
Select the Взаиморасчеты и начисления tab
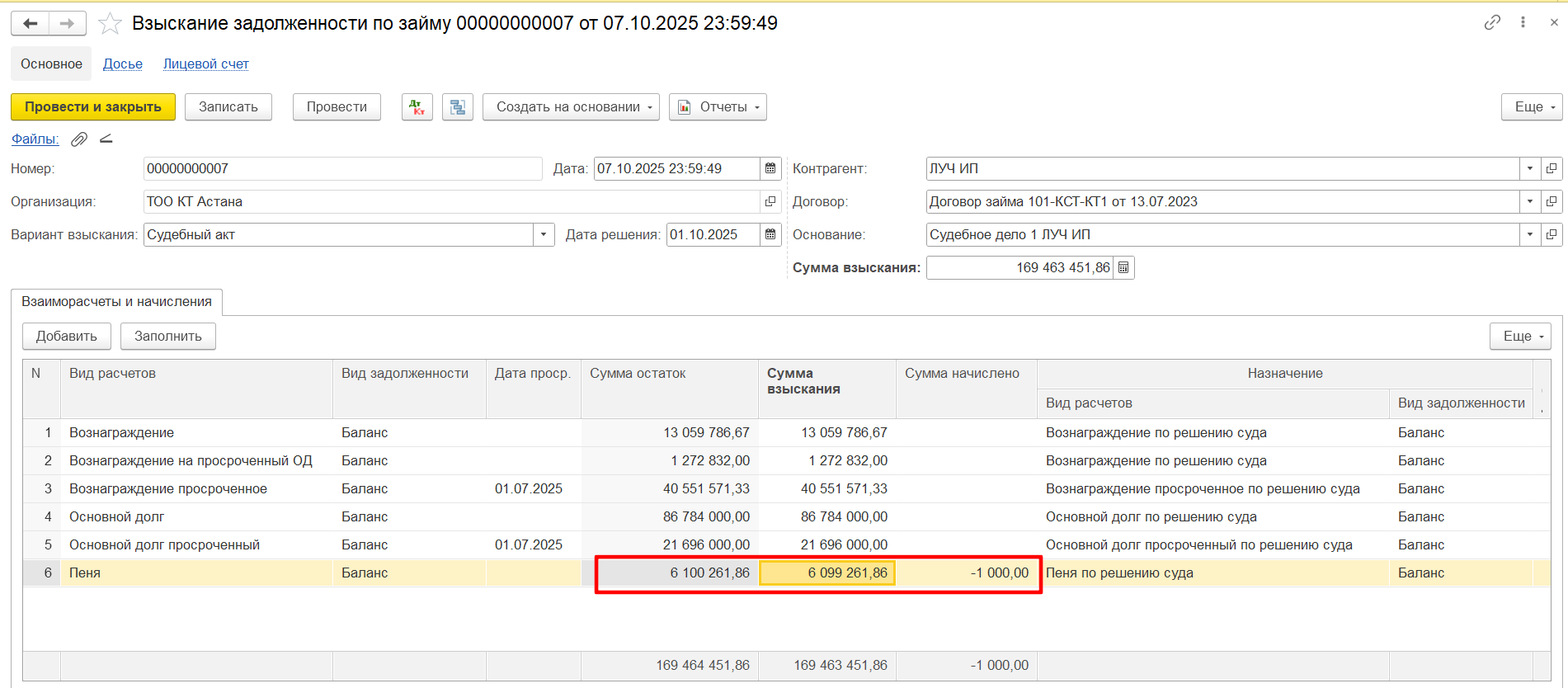(116, 302)
